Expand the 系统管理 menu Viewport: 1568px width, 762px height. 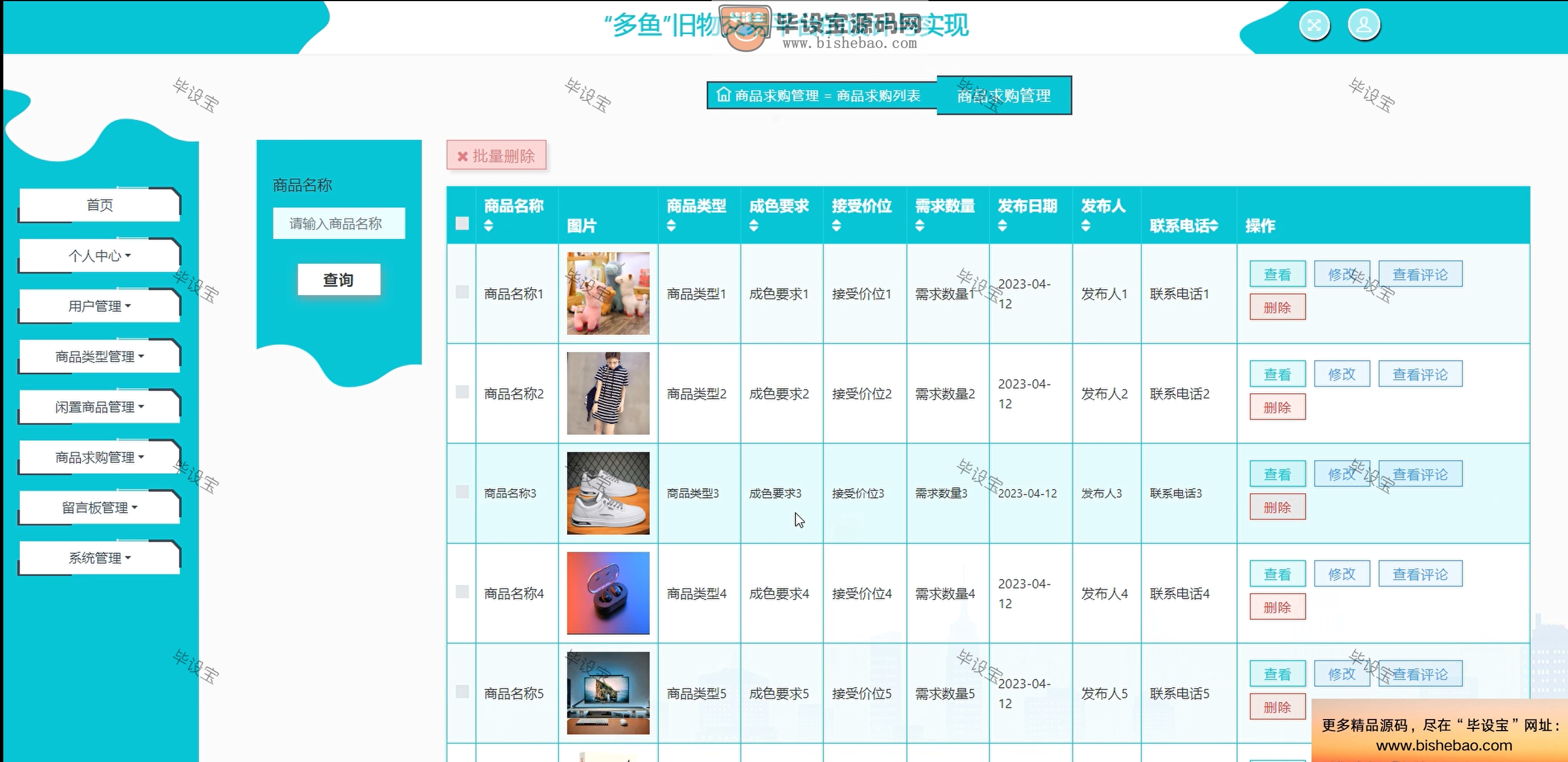[99, 558]
